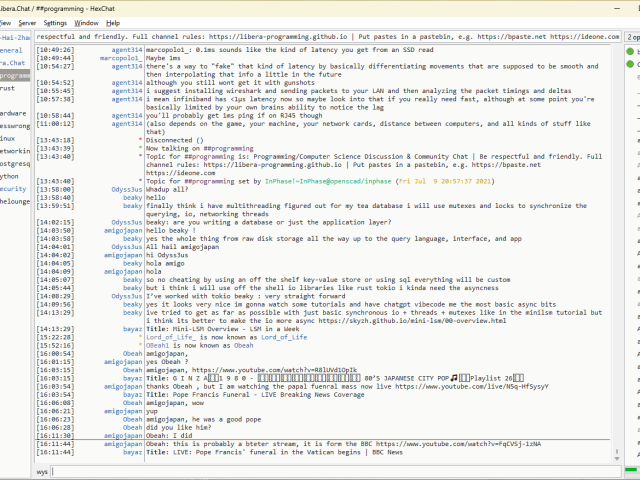Switch to the security channel in the tree
Screen dimensions: 640x480
tap(13, 188)
